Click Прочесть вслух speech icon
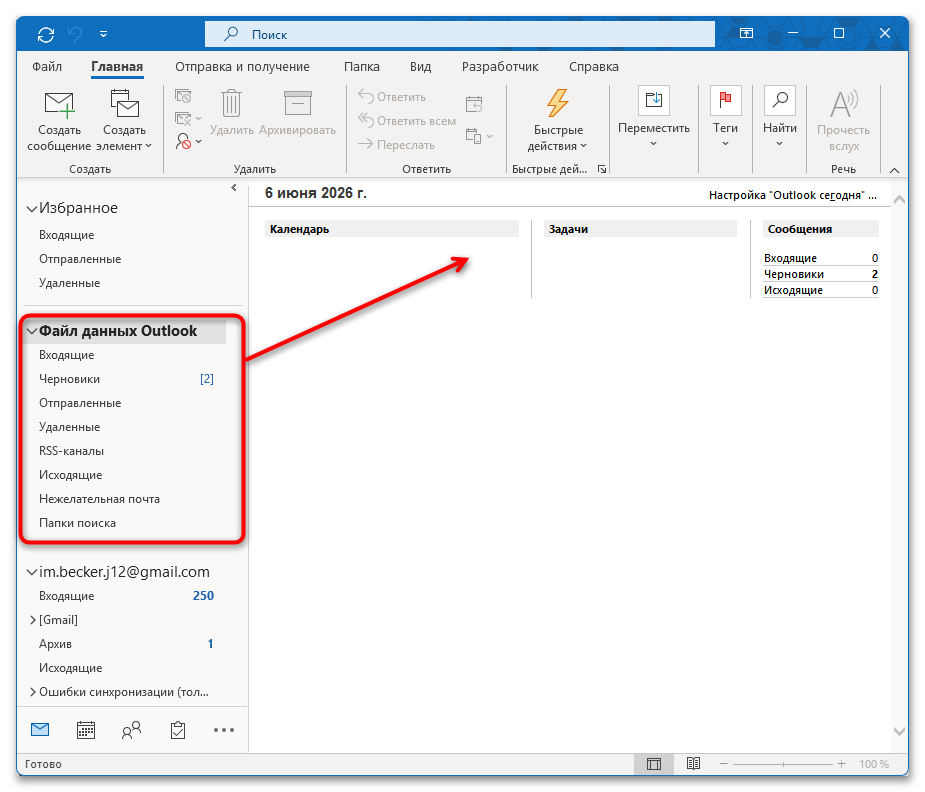 point(844,104)
